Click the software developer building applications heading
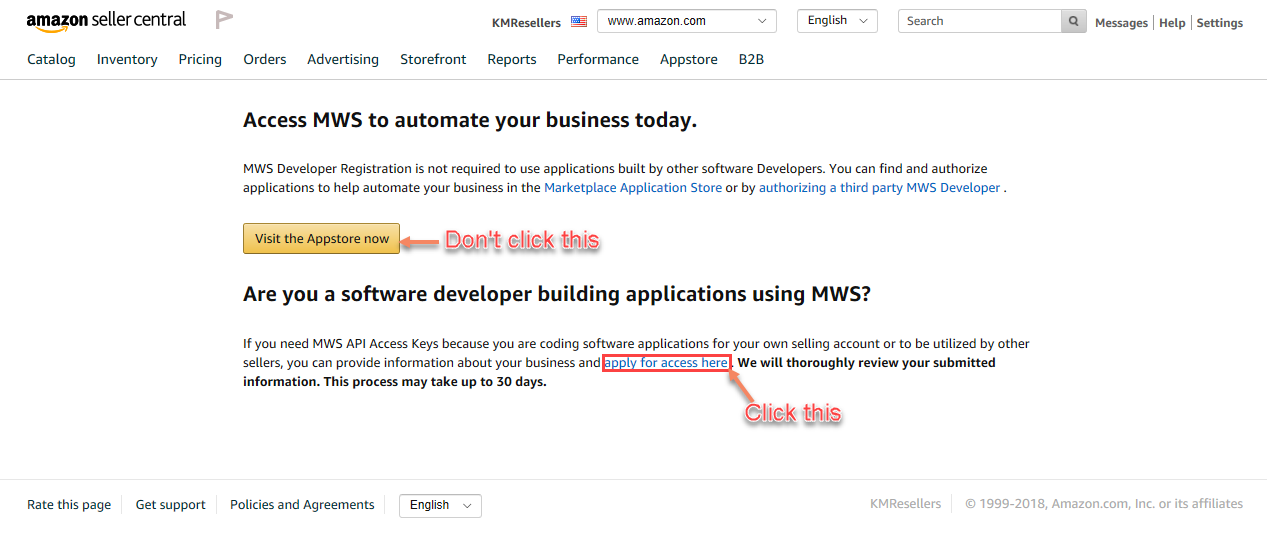This screenshot has height=534, width=1268. pyautogui.click(x=557, y=294)
